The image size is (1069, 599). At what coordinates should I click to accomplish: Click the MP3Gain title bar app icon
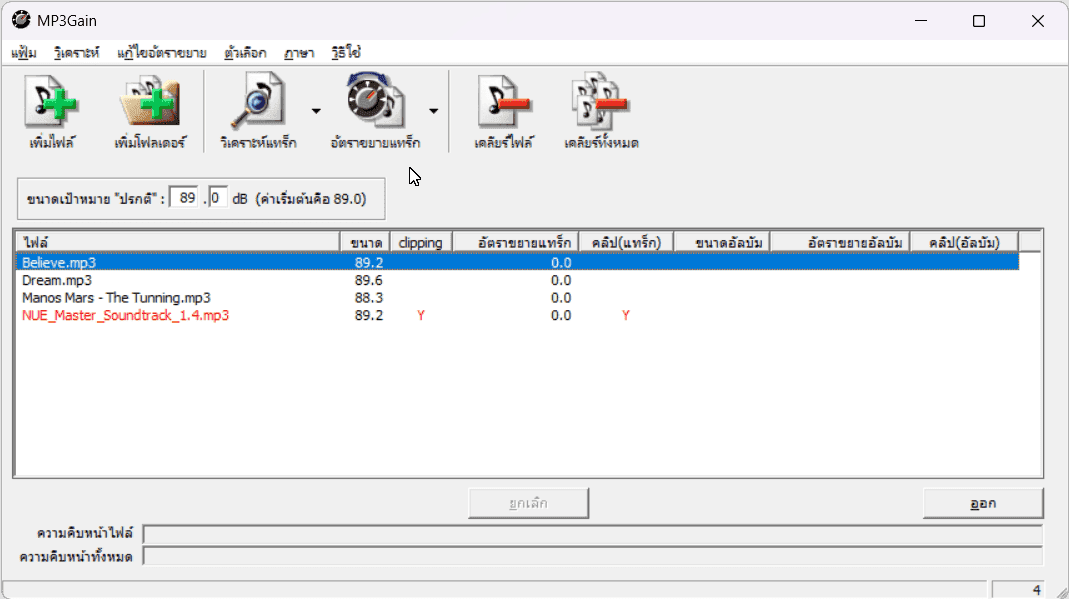(x=21, y=20)
